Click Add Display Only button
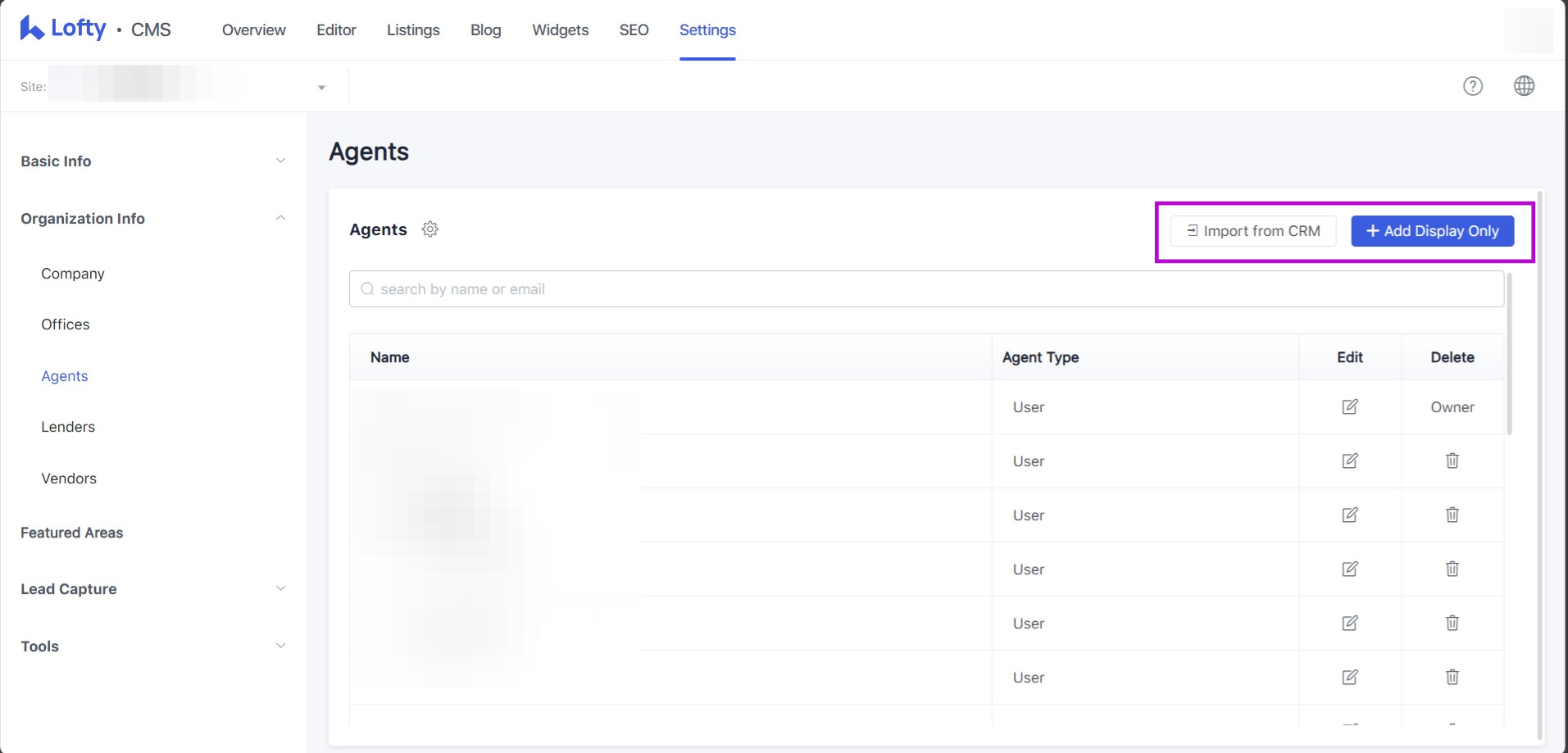Viewport: 1568px width, 753px height. tap(1431, 231)
